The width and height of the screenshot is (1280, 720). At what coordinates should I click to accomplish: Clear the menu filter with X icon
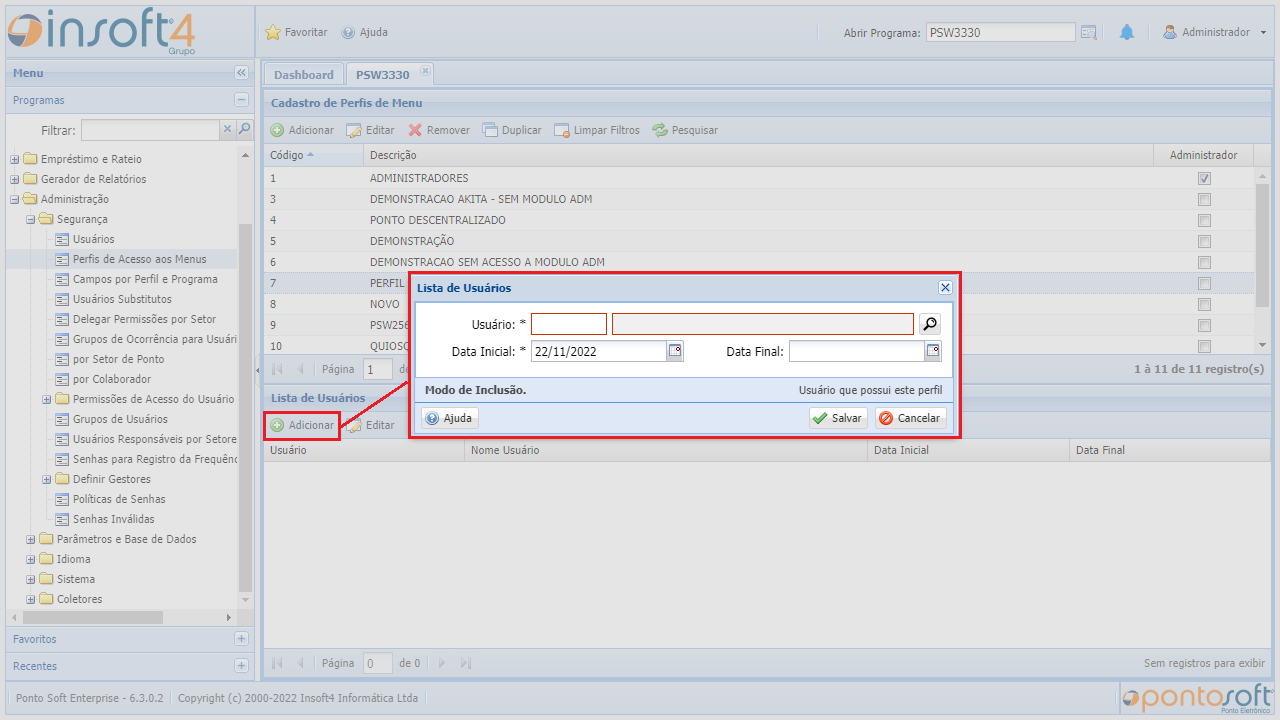coord(228,129)
